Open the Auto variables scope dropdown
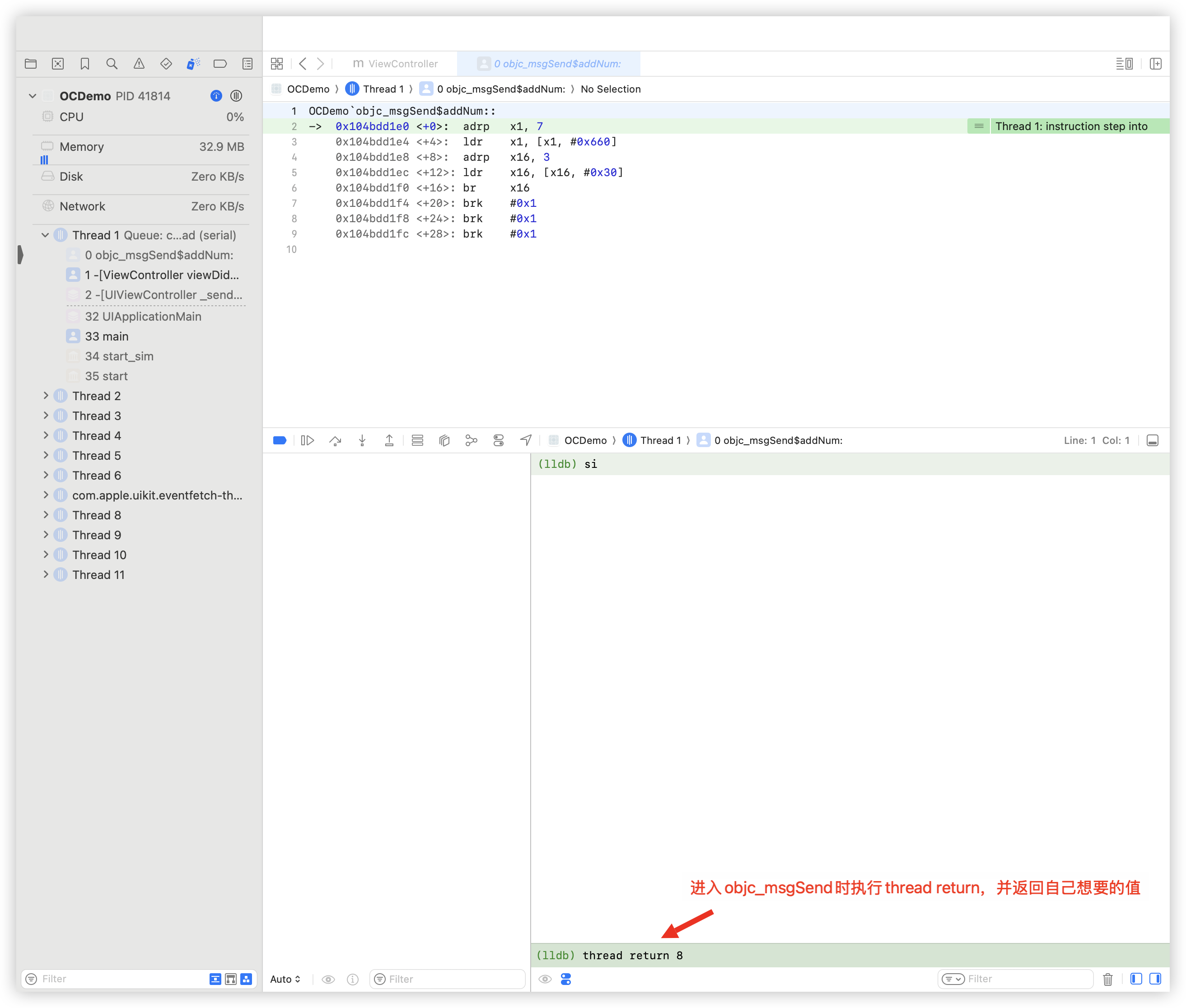Viewport: 1186px width, 1008px height. click(x=285, y=979)
